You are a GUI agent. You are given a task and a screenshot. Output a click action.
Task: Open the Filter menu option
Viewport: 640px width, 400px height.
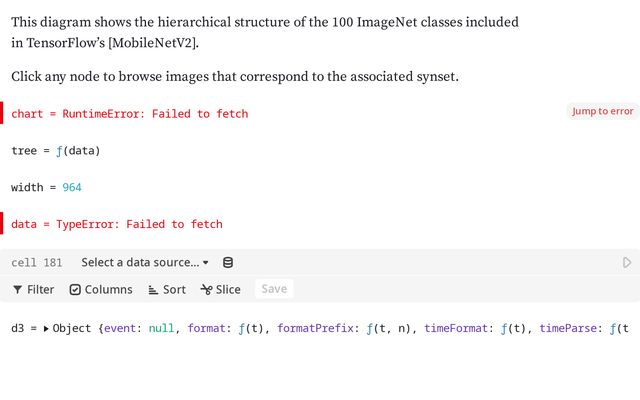click(x=33, y=290)
